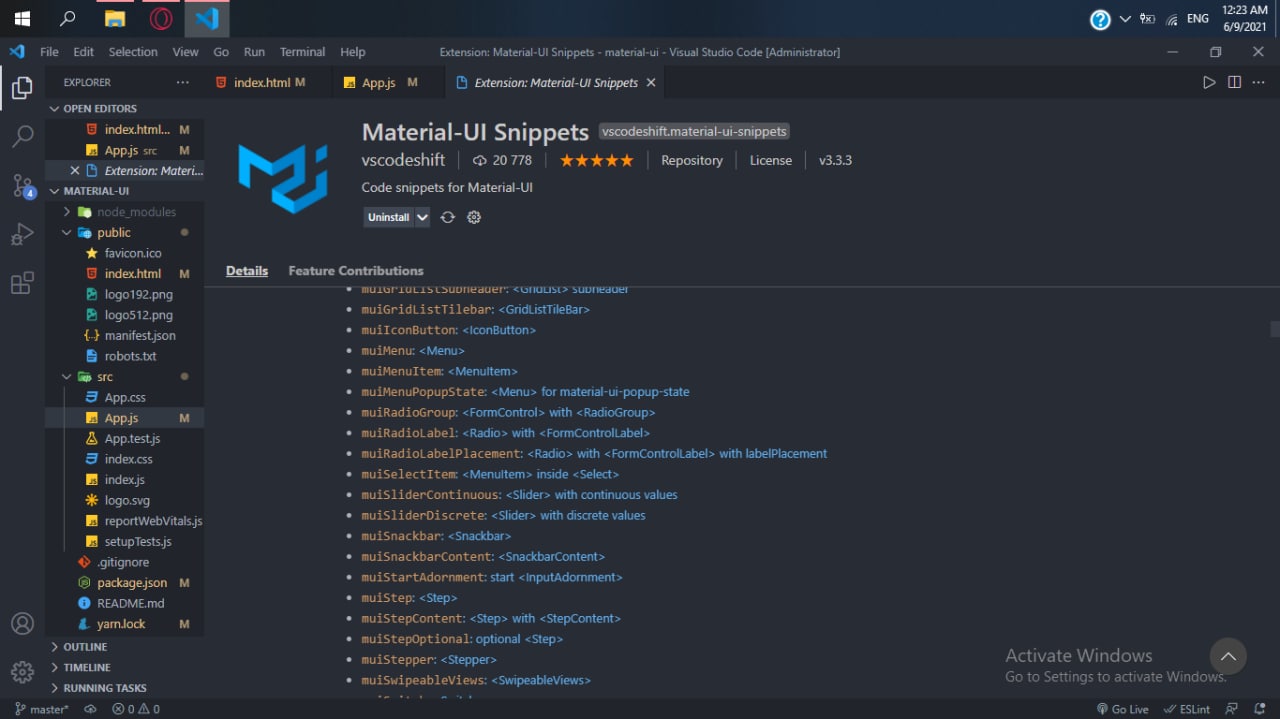1280x719 pixels.
Task: Click the Run play icon in editor toolbar
Action: (x=1209, y=82)
